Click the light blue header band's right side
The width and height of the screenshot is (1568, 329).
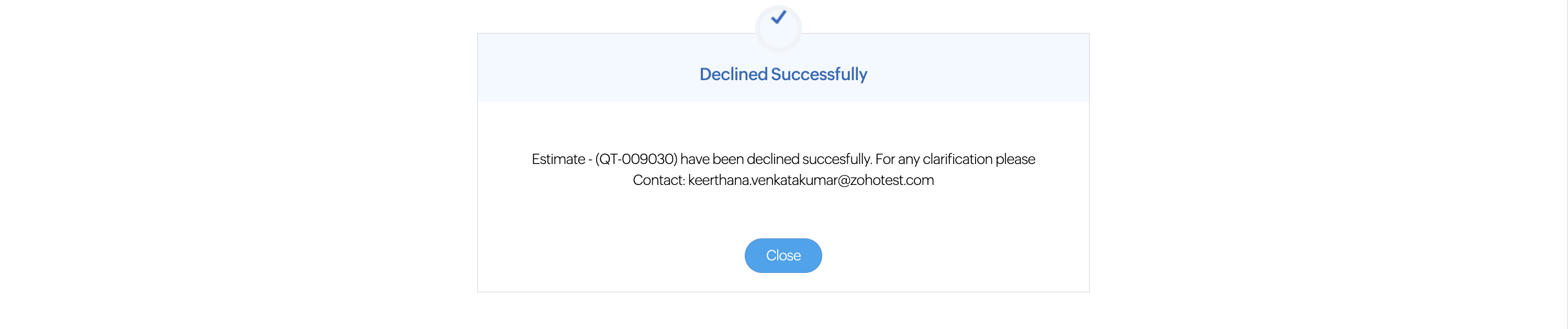[986, 68]
